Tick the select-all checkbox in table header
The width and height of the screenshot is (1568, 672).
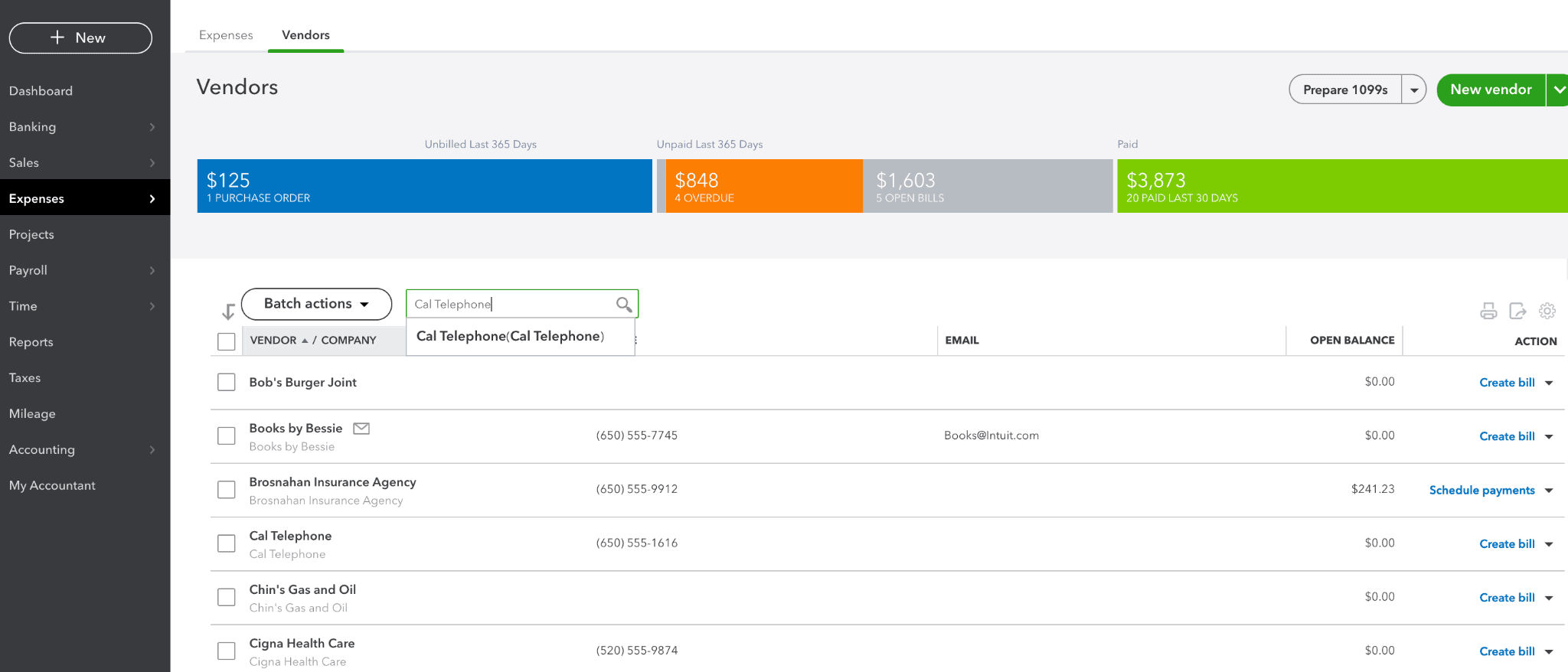(x=227, y=341)
